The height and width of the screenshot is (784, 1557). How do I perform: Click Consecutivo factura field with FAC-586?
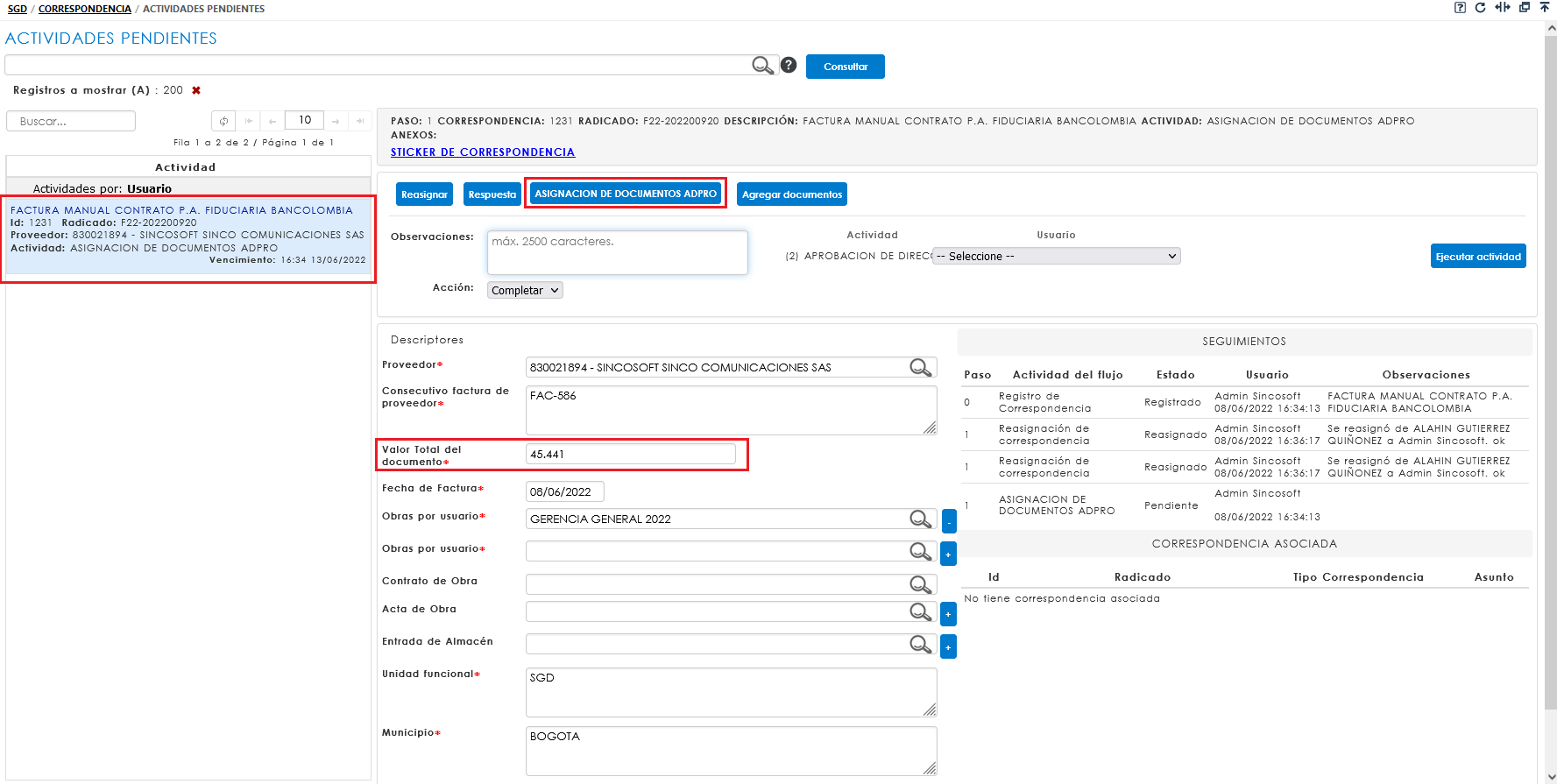731,410
